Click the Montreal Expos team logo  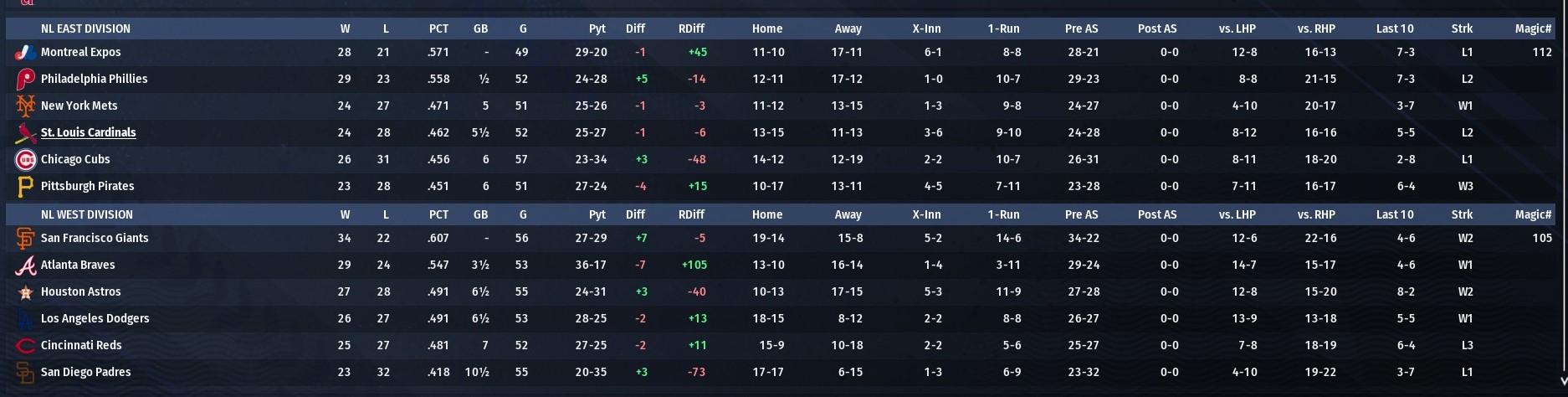tap(26, 52)
